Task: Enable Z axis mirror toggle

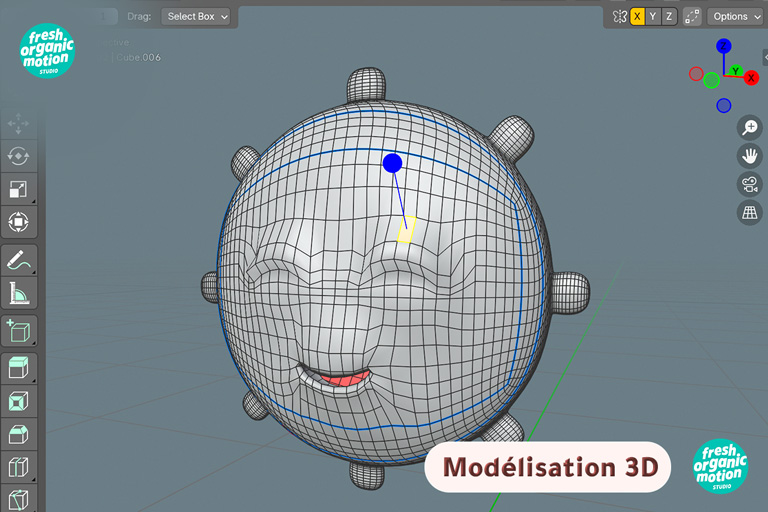Action: tap(669, 16)
